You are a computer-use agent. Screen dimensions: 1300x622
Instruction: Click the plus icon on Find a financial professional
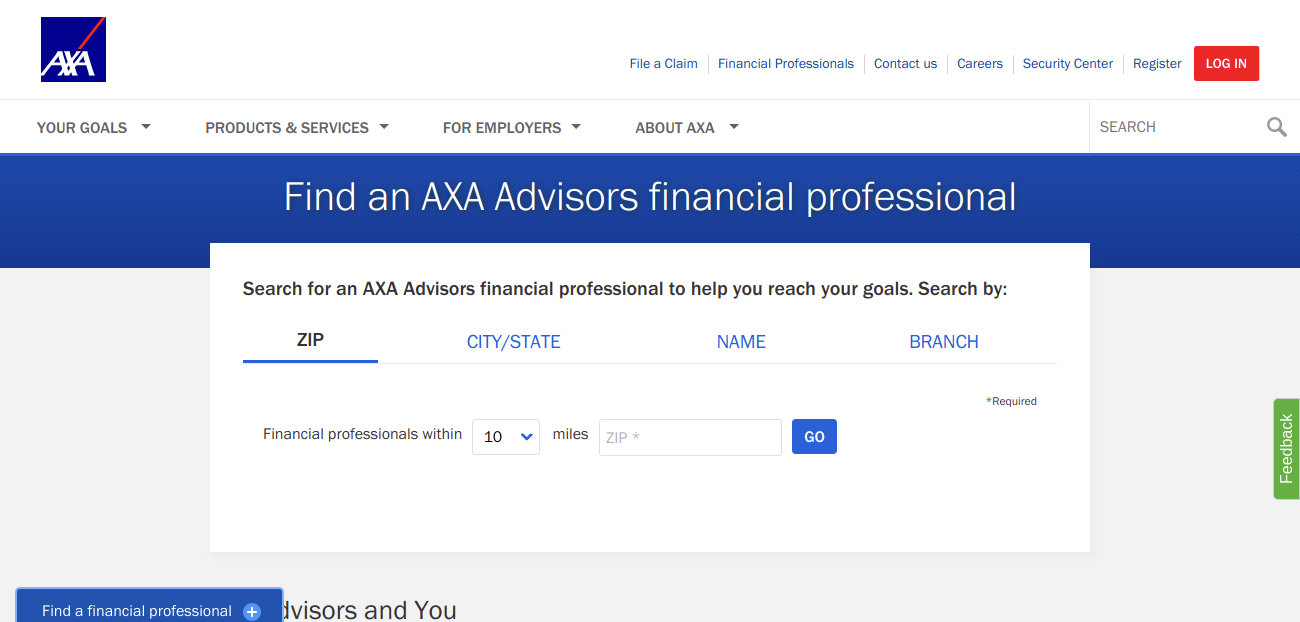252,611
